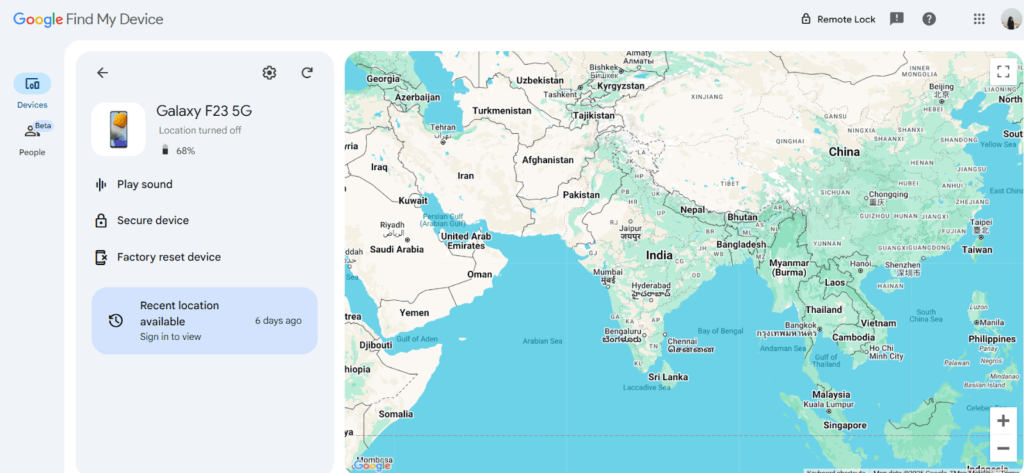Open the Google apps grid

(979, 19)
